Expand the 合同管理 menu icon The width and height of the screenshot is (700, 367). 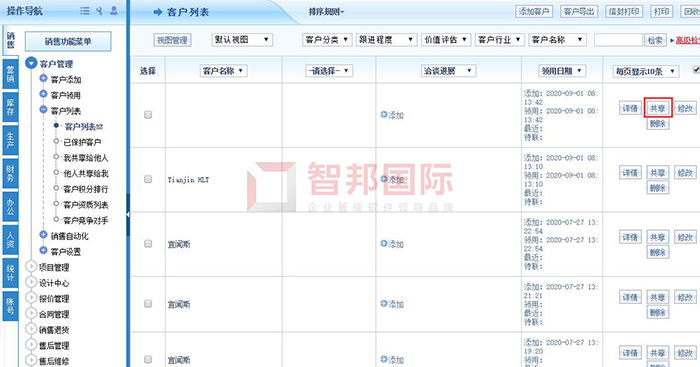tap(31, 313)
